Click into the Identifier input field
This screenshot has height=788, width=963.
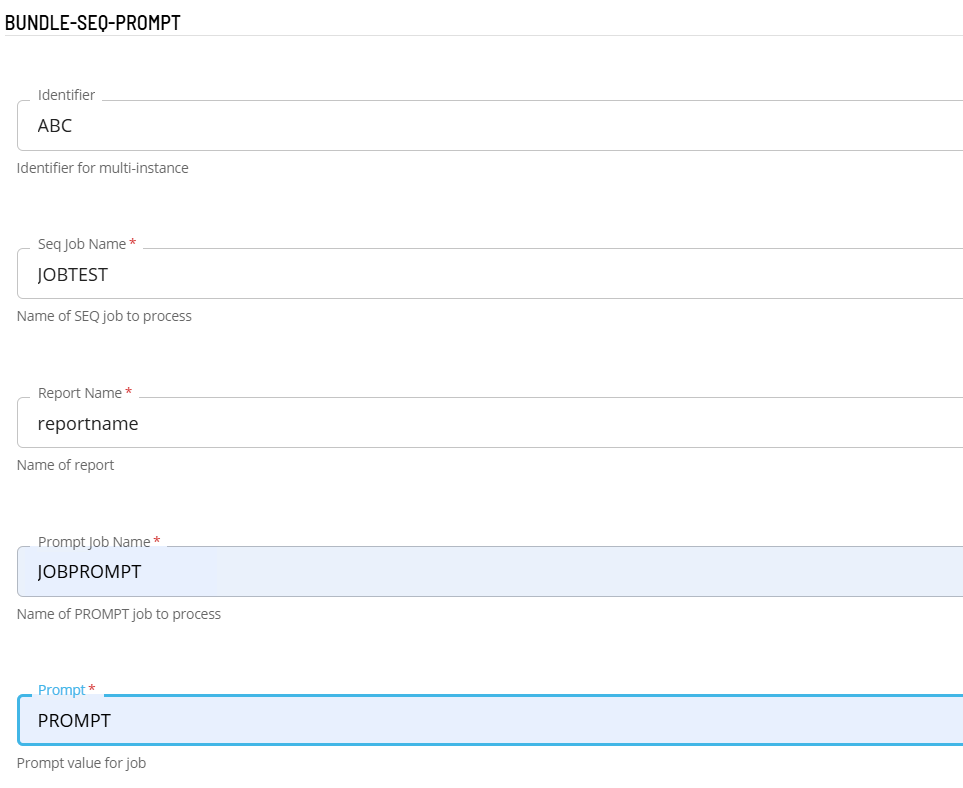pyautogui.click(x=490, y=127)
